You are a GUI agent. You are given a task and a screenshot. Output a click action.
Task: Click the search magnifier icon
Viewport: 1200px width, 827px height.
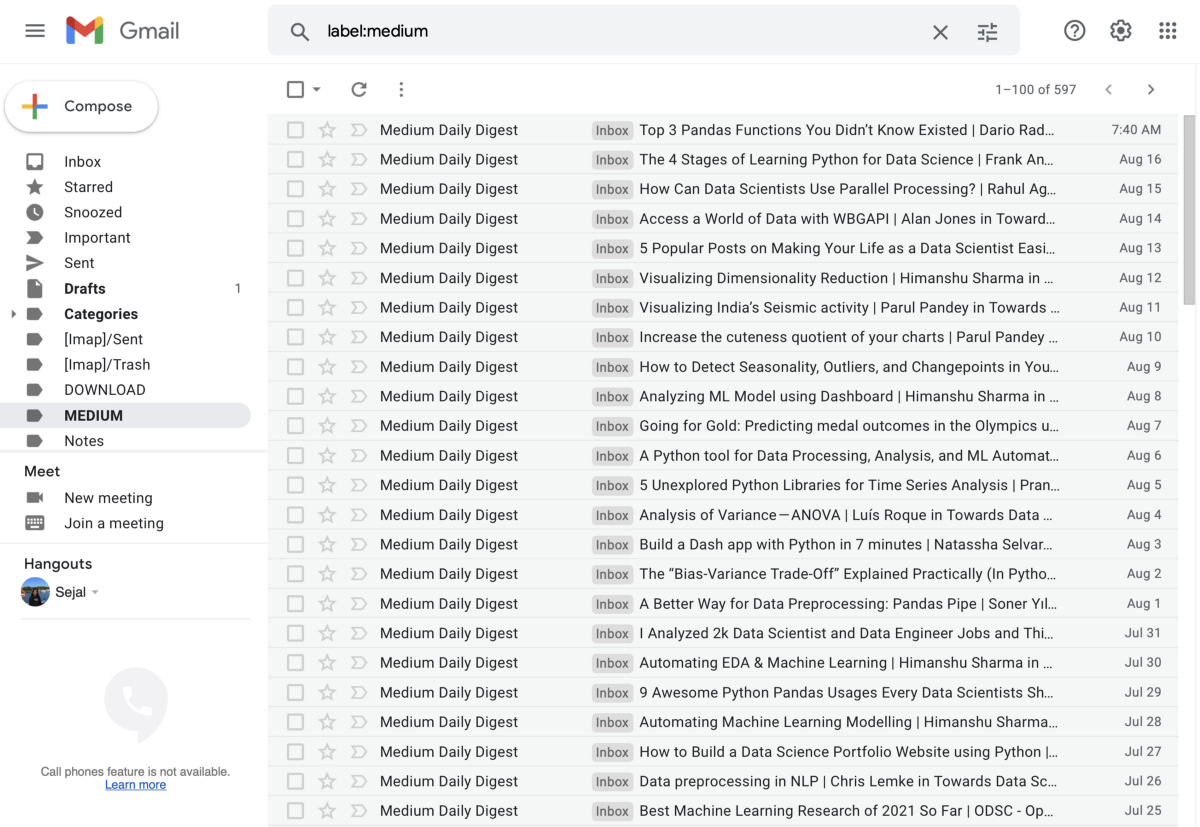(x=299, y=32)
